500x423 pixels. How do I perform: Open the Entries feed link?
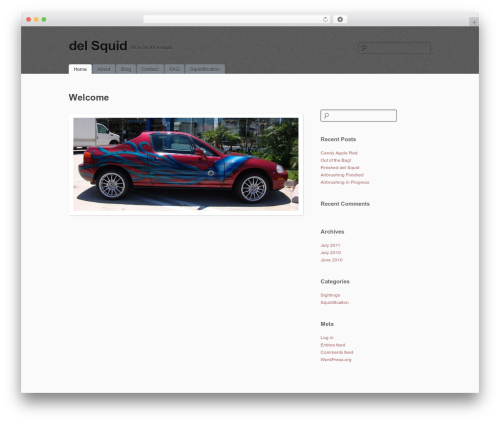tap(333, 345)
